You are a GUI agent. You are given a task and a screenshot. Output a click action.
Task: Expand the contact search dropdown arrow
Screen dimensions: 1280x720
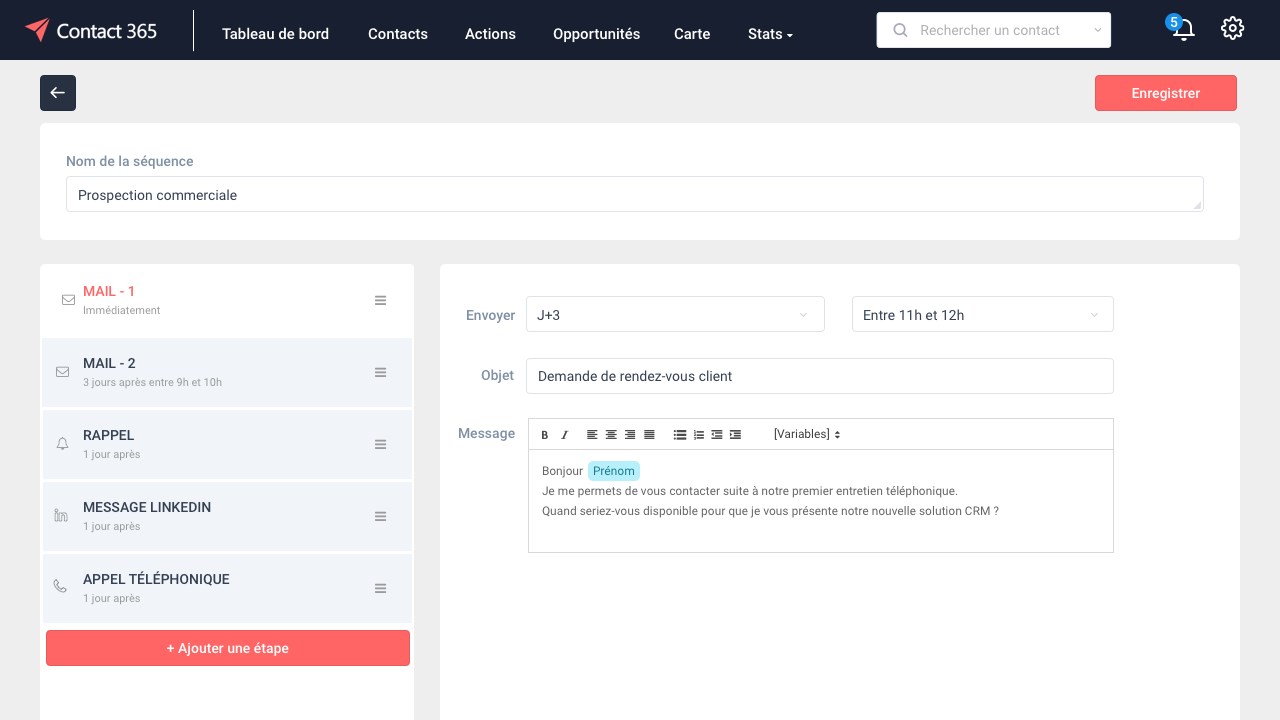click(x=1097, y=30)
